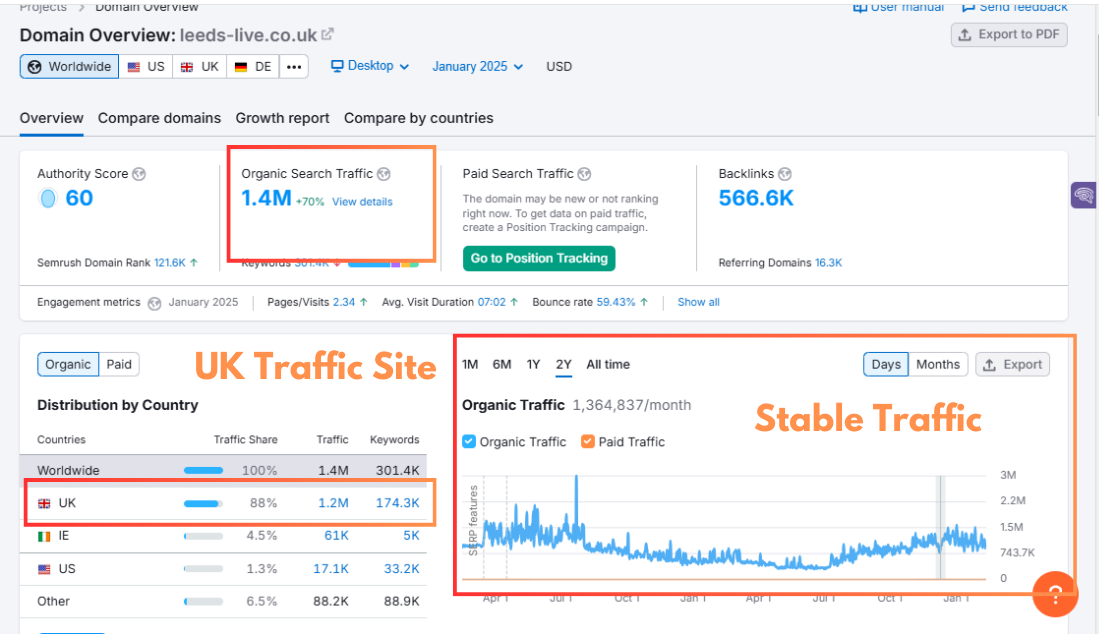Click the purple side panel widget icon

[x=1083, y=195]
